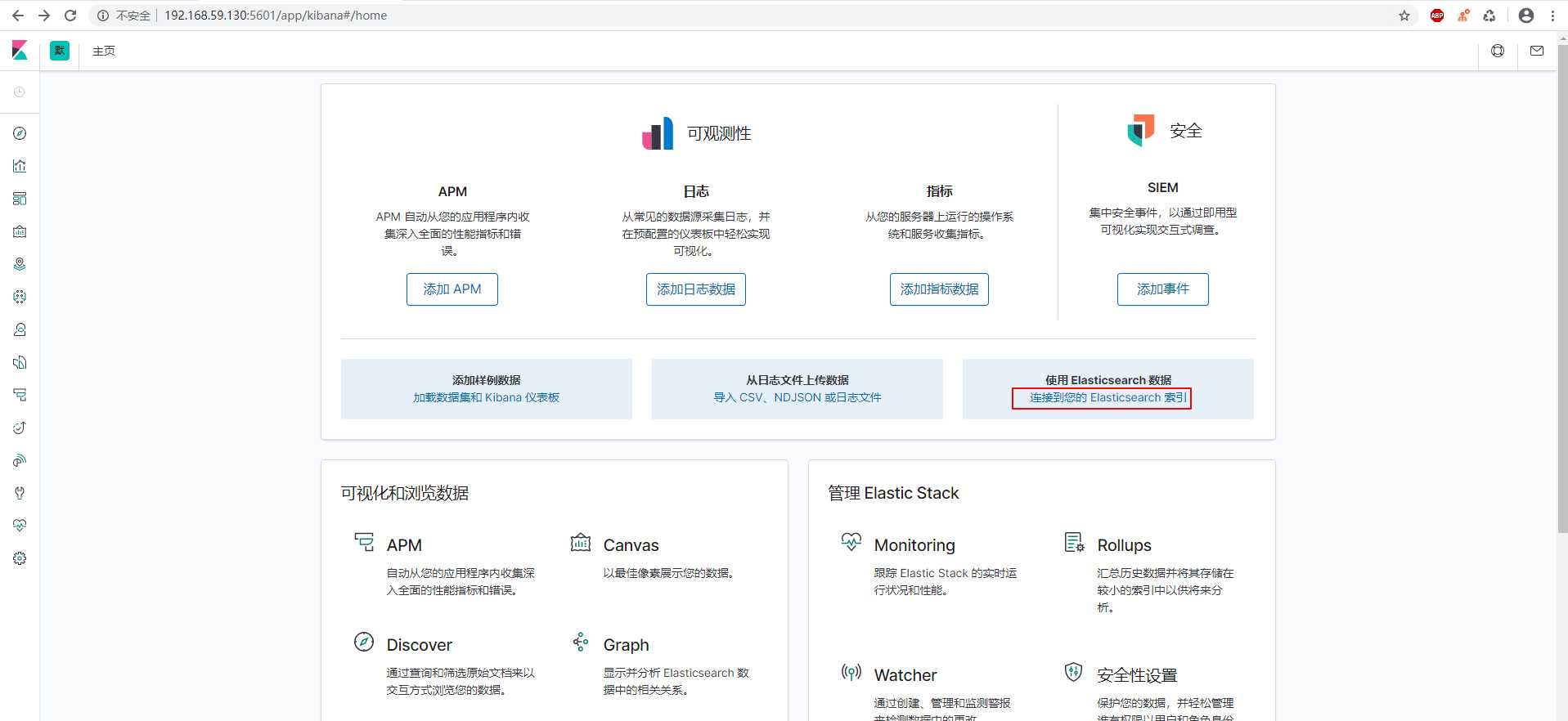Open Visualize chart icon in sidebar
This screenshot has width=1568, height=721.
tap(20, 166)
